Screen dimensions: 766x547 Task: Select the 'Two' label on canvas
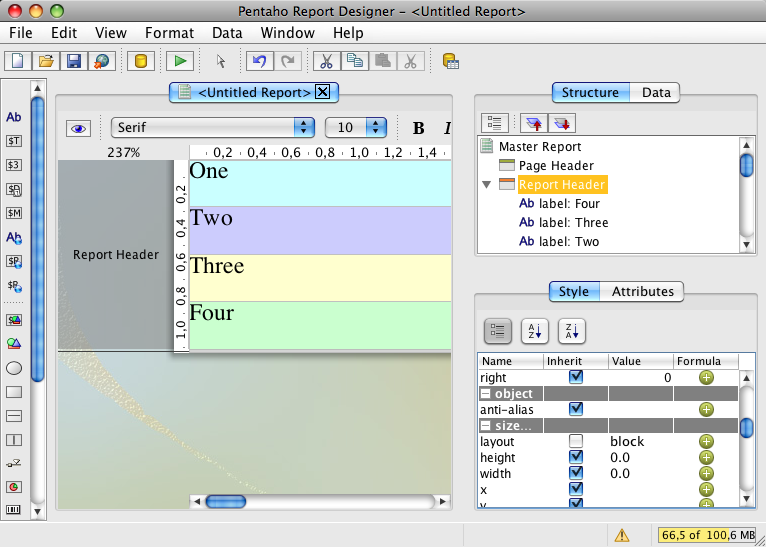tap(320, 230)
